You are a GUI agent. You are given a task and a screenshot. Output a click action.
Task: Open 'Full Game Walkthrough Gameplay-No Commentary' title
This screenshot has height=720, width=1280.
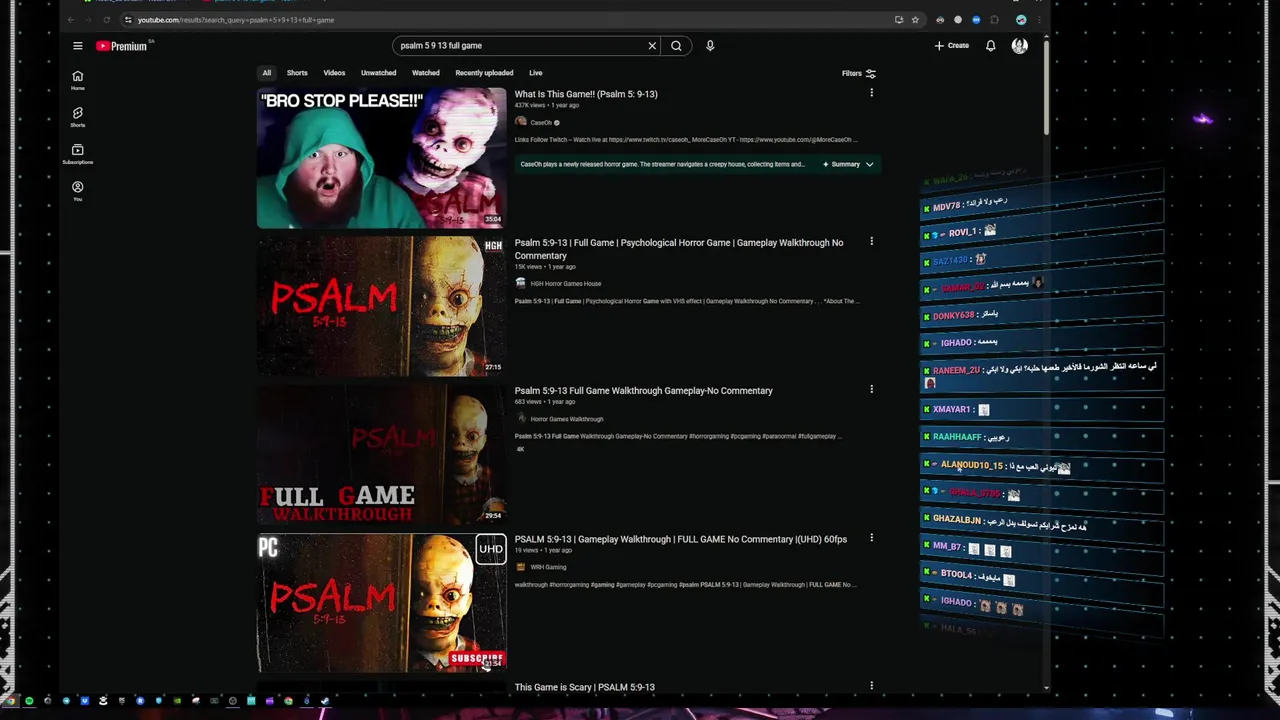pos(643,391)
